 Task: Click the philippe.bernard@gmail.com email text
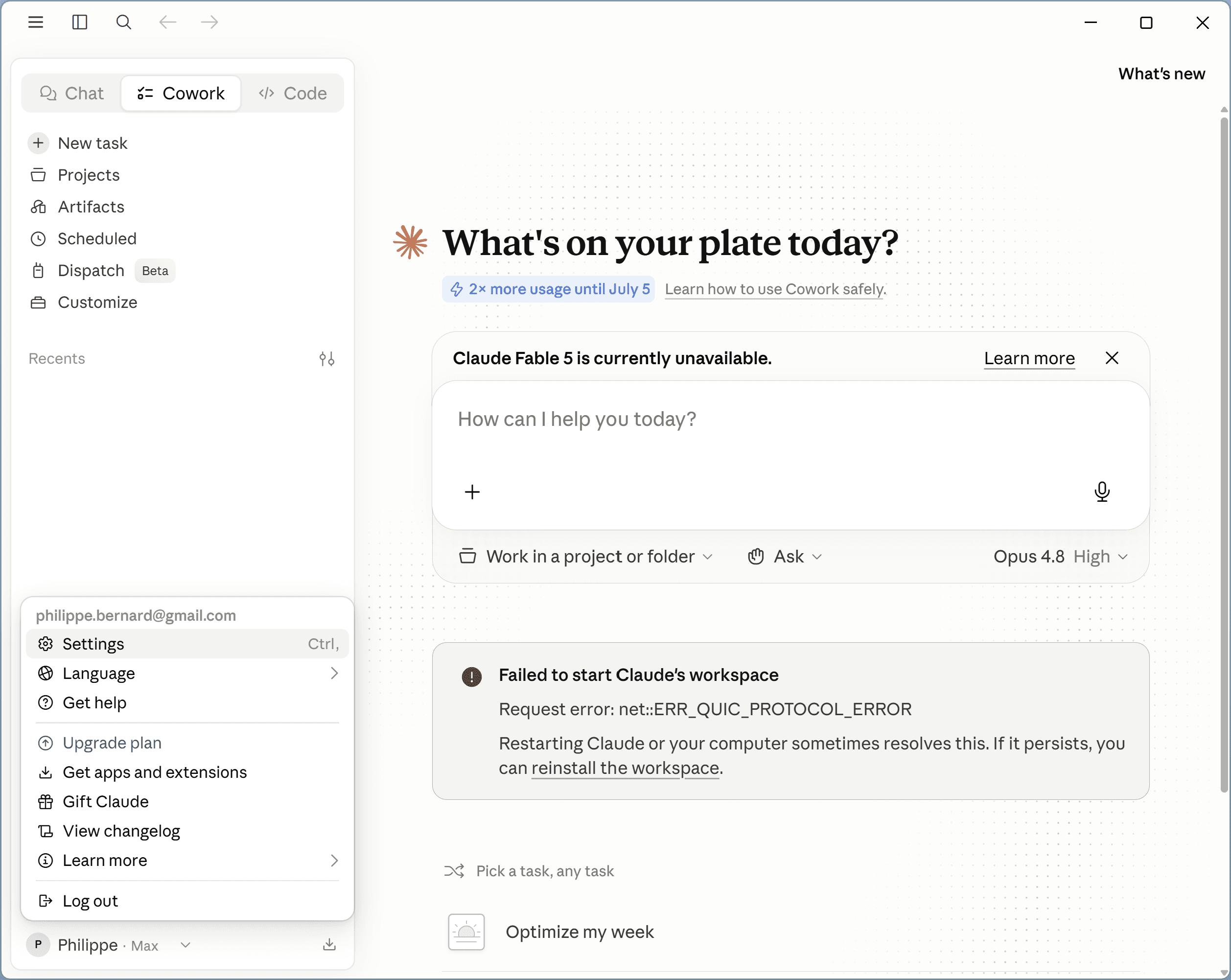coord(136,615)
